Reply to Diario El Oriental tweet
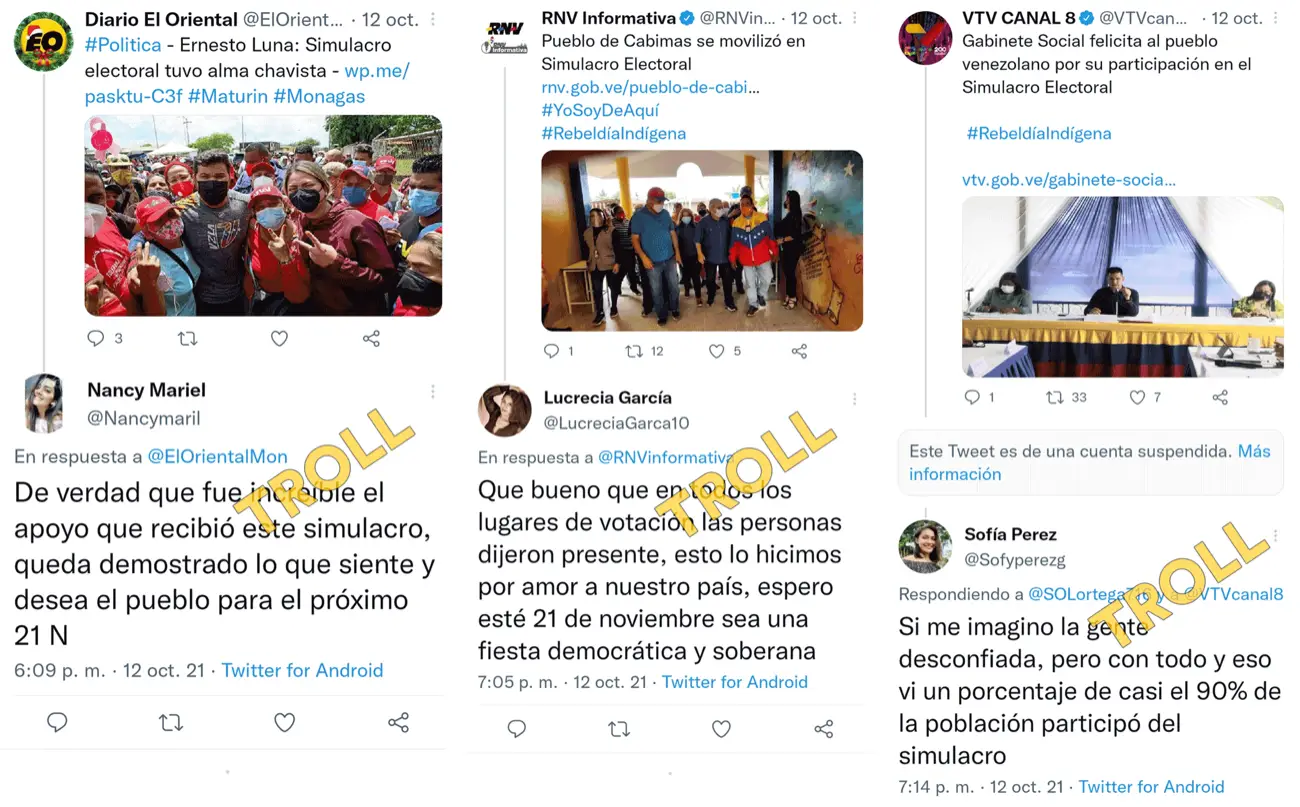The height and width of the screenshot is (807, 1300). pyautogui.click(x=96, y=339)
